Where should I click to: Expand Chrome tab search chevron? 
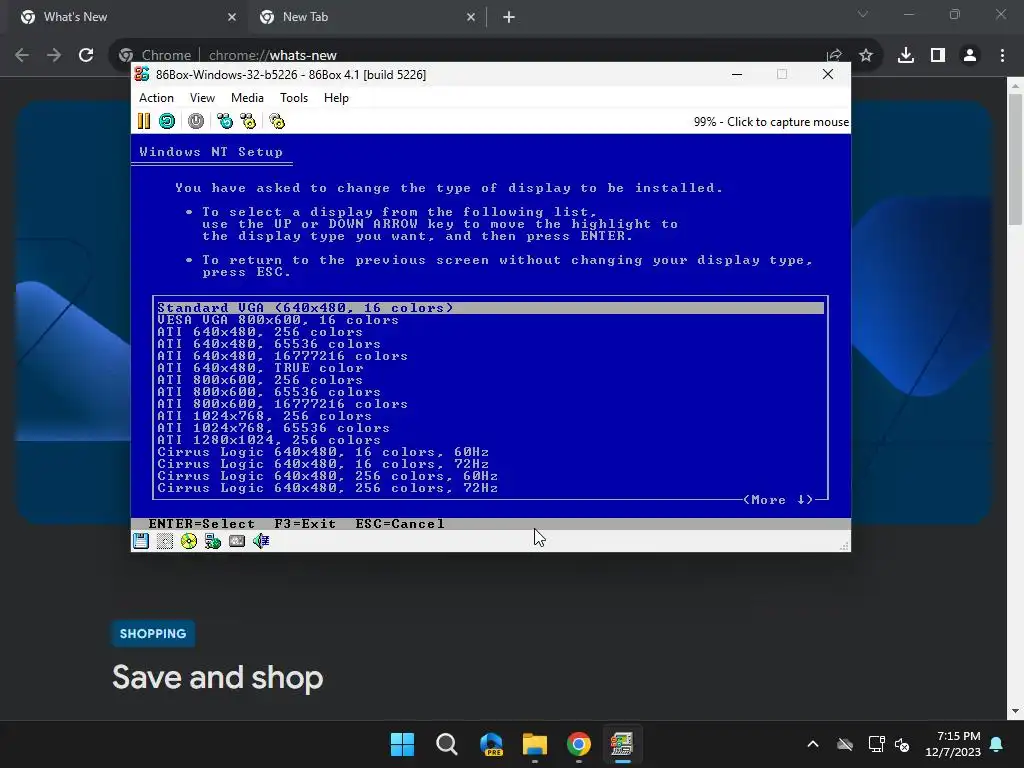(x=863, y=14)
